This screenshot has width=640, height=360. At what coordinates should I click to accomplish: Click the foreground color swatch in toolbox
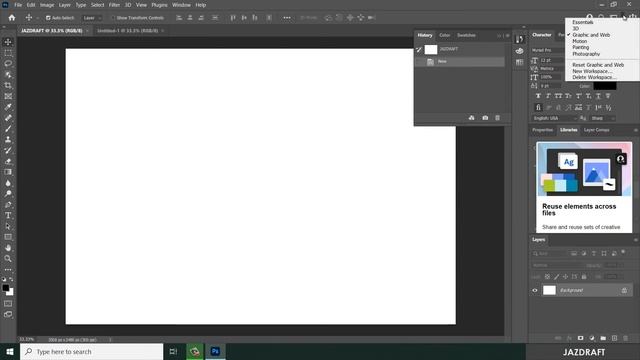click(5, 288)
